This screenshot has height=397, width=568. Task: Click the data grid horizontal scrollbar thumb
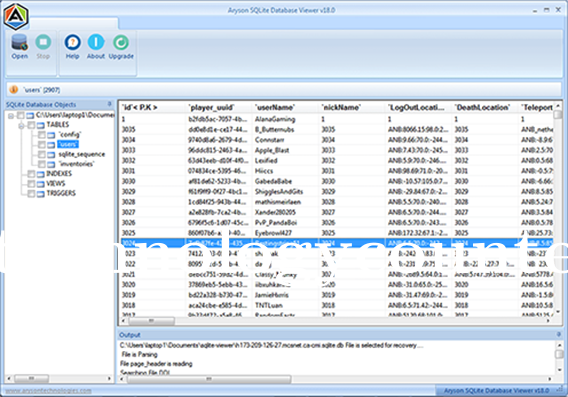[x=151, y=321]
